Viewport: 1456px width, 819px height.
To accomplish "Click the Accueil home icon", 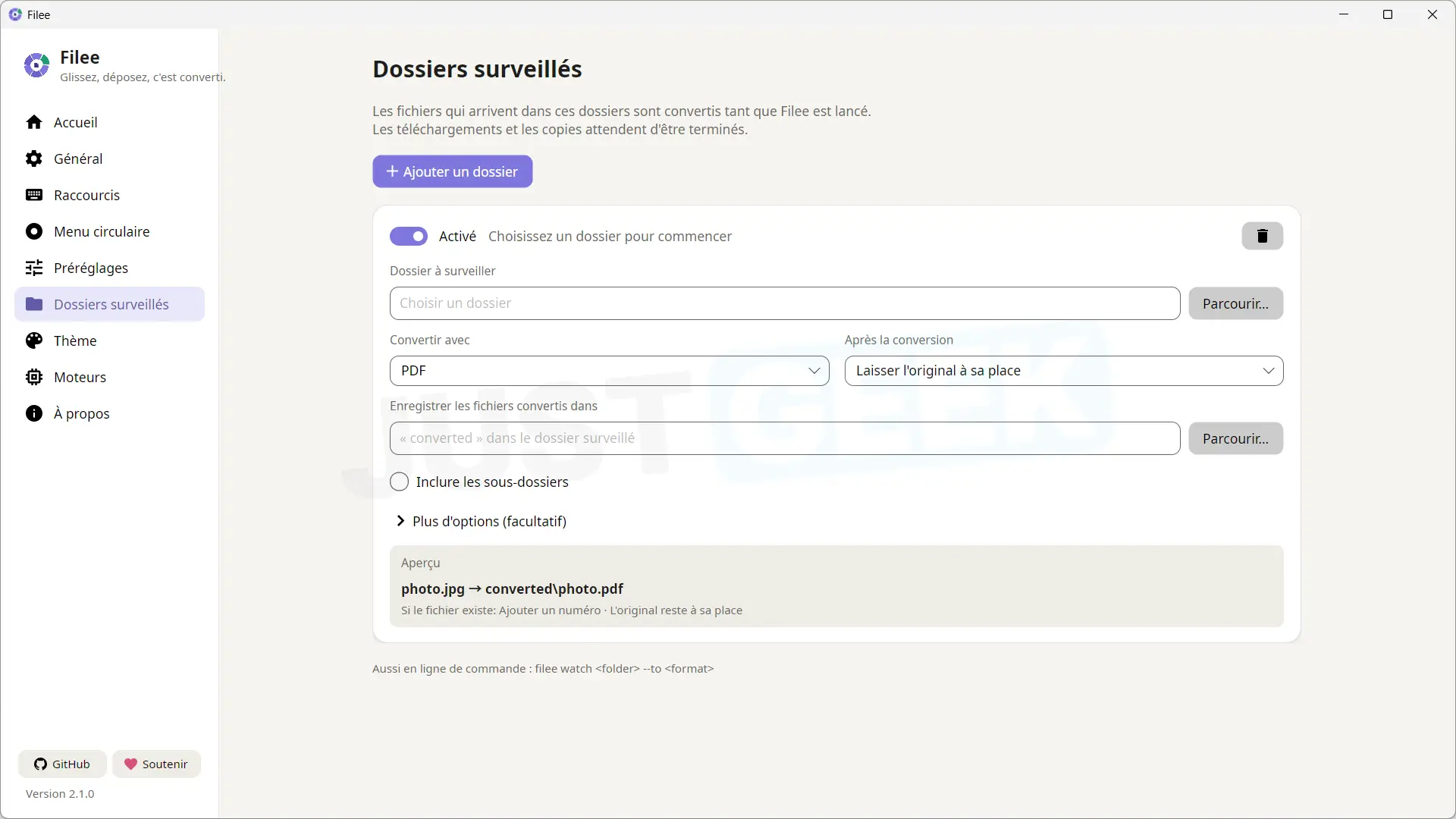I will click(34, 122).
